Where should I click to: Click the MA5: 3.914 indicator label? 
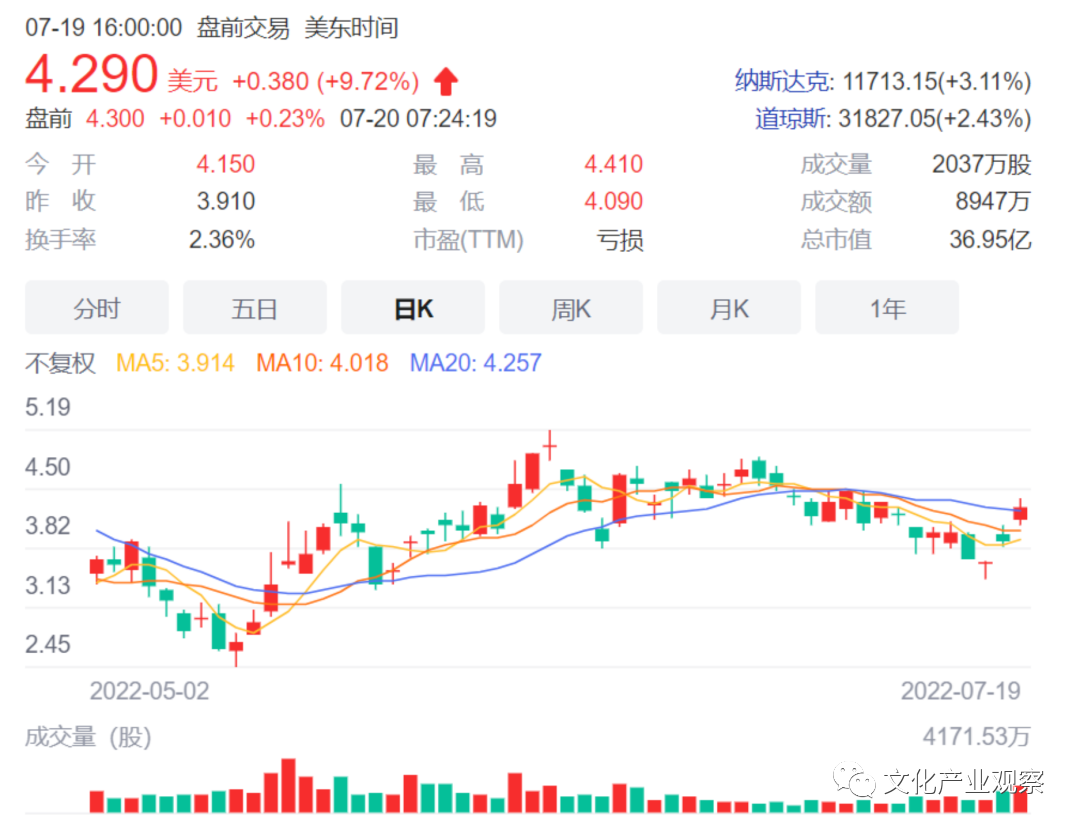176,362
